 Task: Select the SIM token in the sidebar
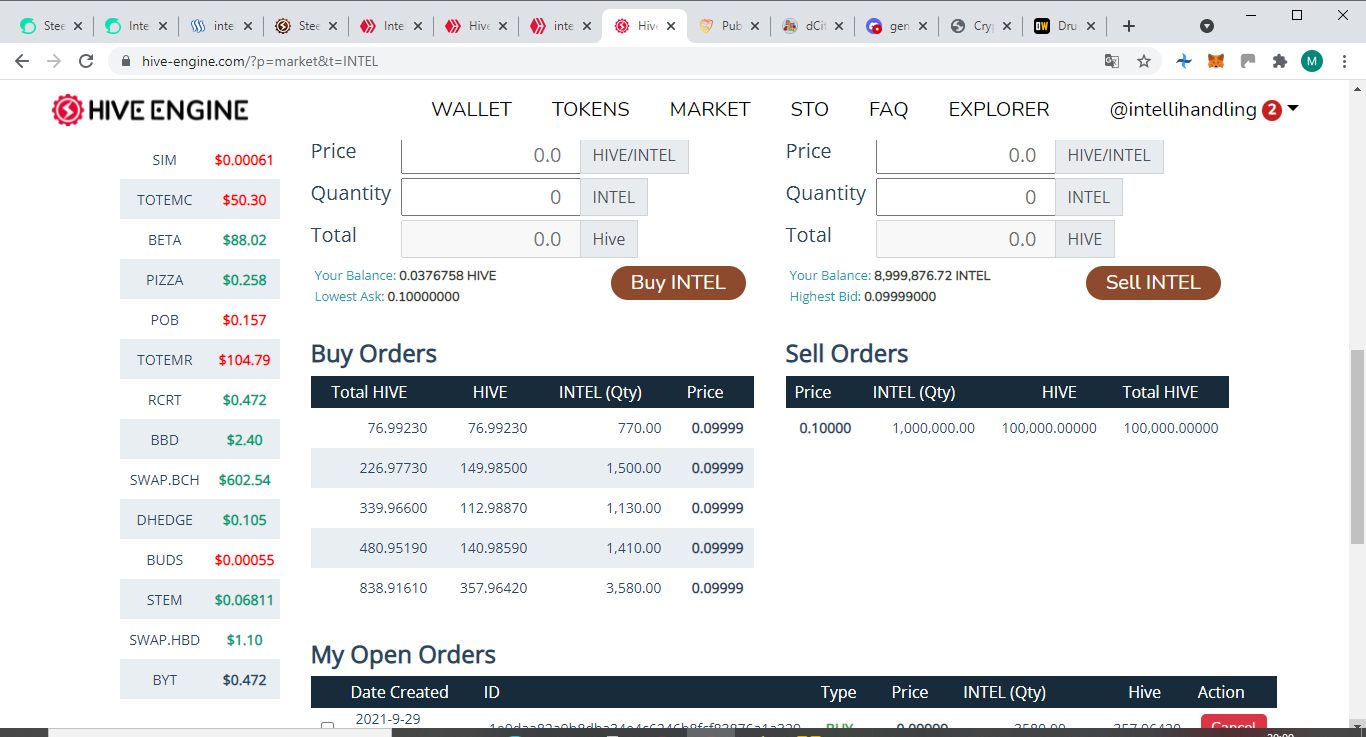200,160
